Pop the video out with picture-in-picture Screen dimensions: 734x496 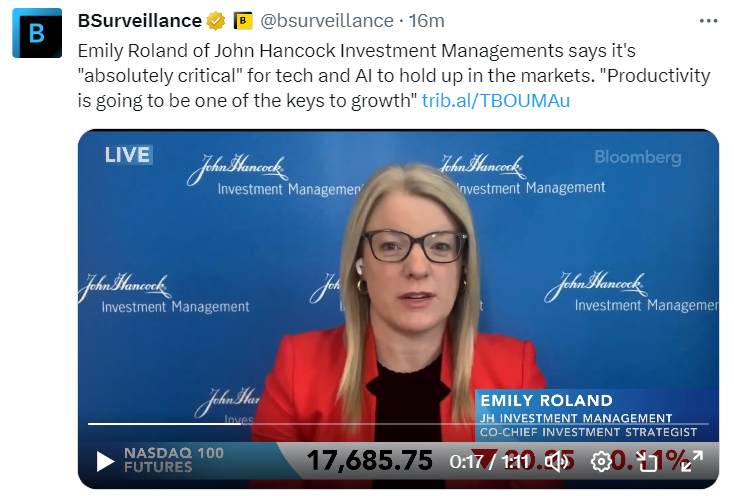(647, 461)
